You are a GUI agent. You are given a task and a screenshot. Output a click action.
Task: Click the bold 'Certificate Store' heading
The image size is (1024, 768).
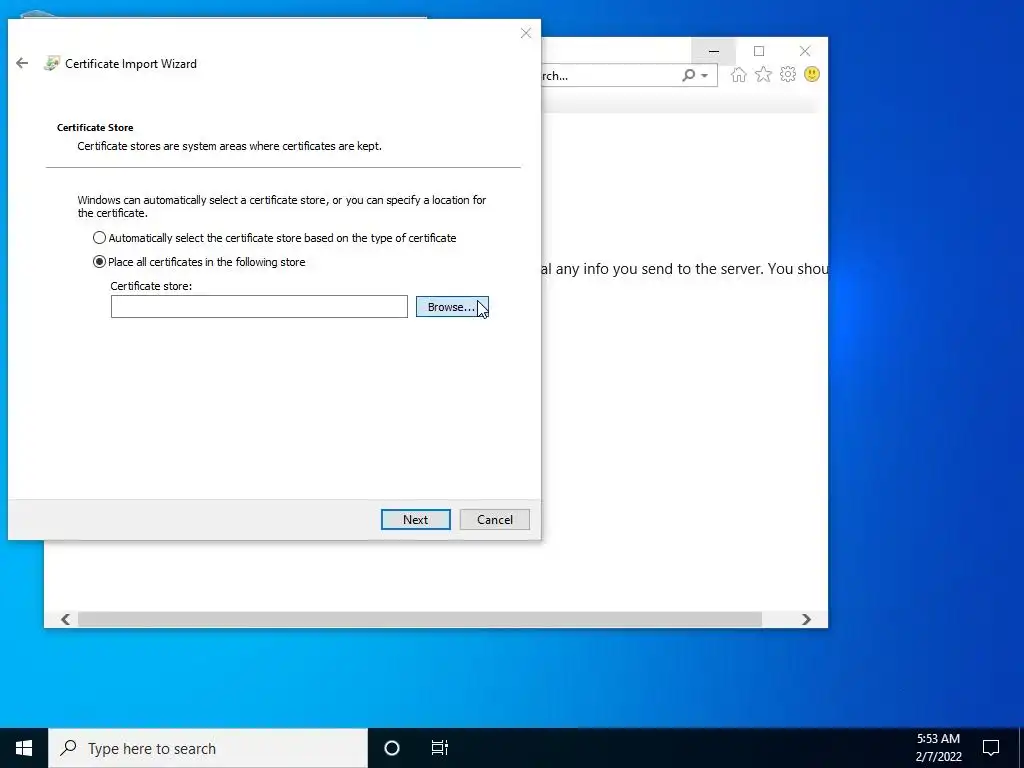(x=95, y=127)
